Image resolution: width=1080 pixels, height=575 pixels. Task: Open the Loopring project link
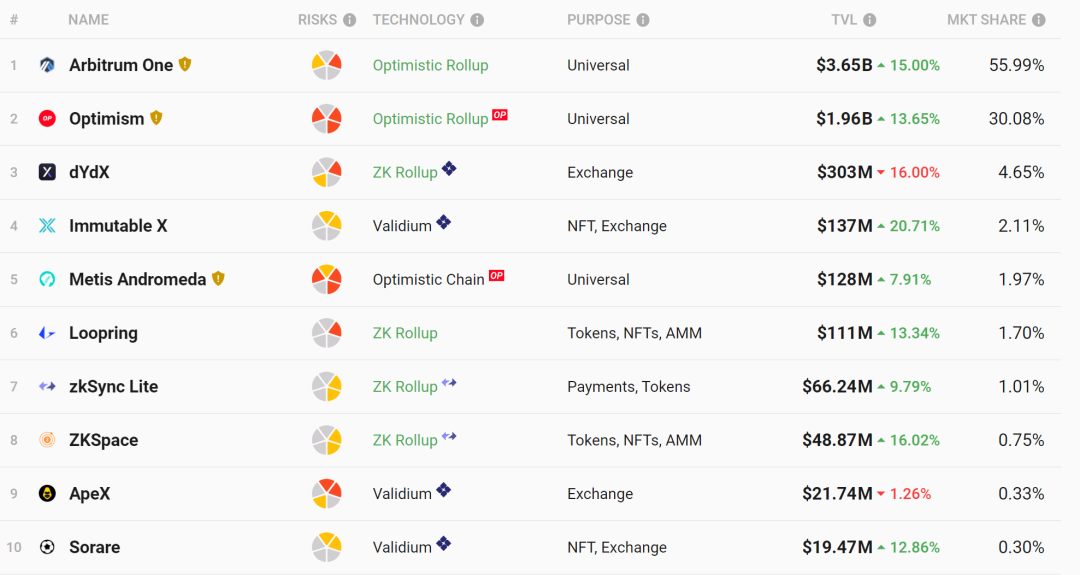click(103, 333)
